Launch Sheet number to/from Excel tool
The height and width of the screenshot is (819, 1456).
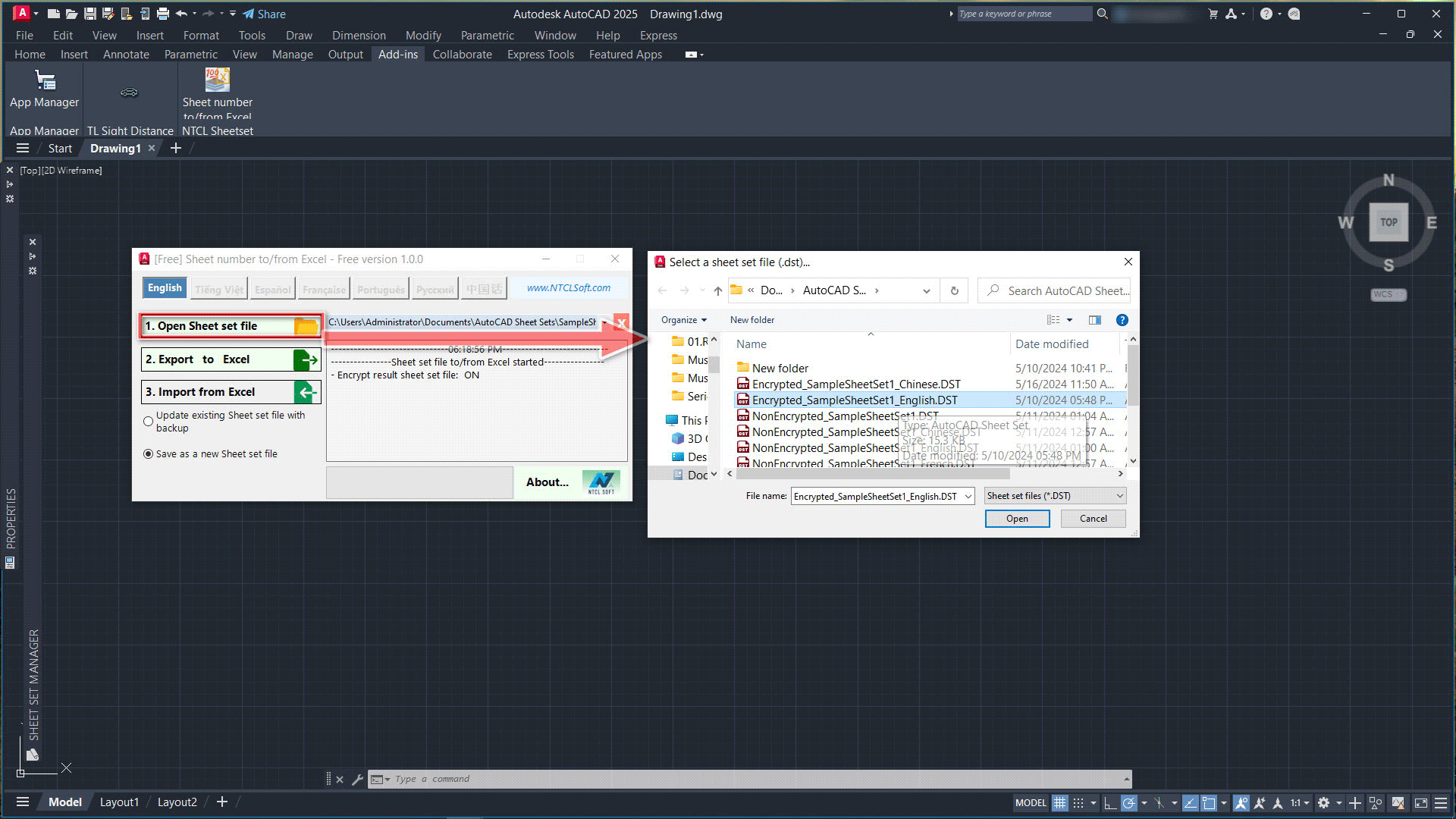pyautogui.click(x=217, y=89)
